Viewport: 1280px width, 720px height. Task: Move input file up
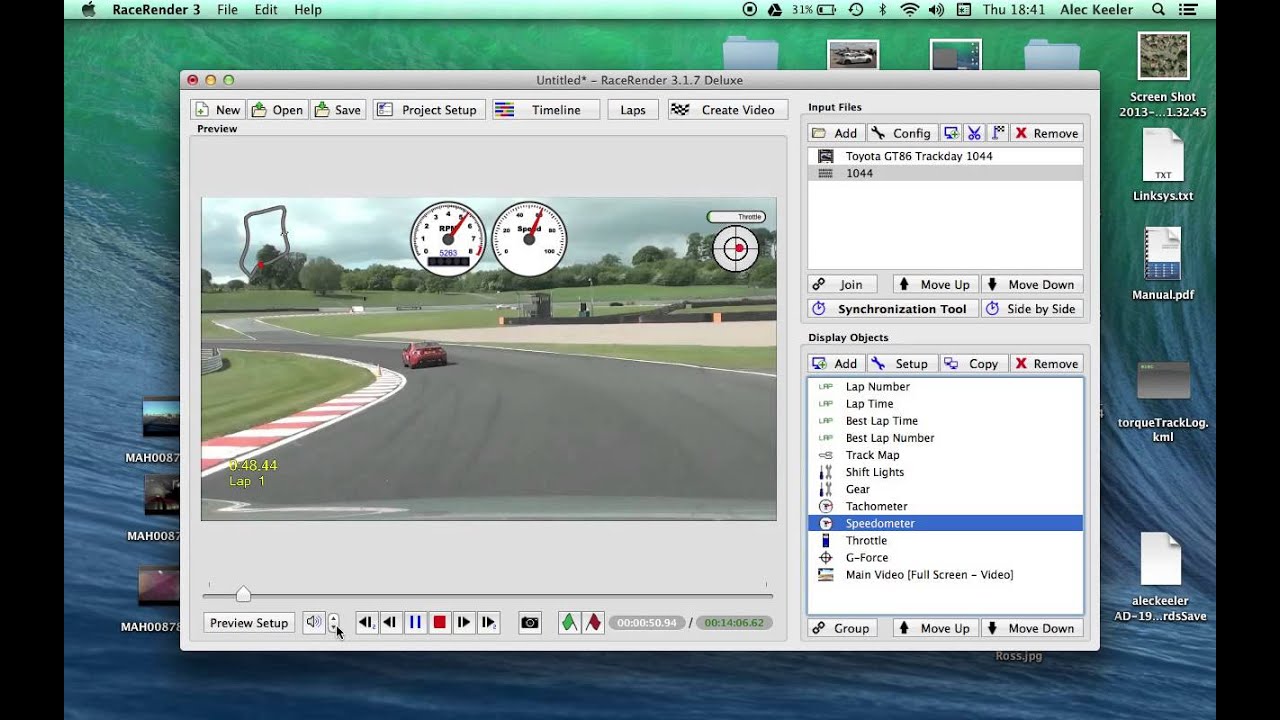pyautogui.click(x=934, y=284)
